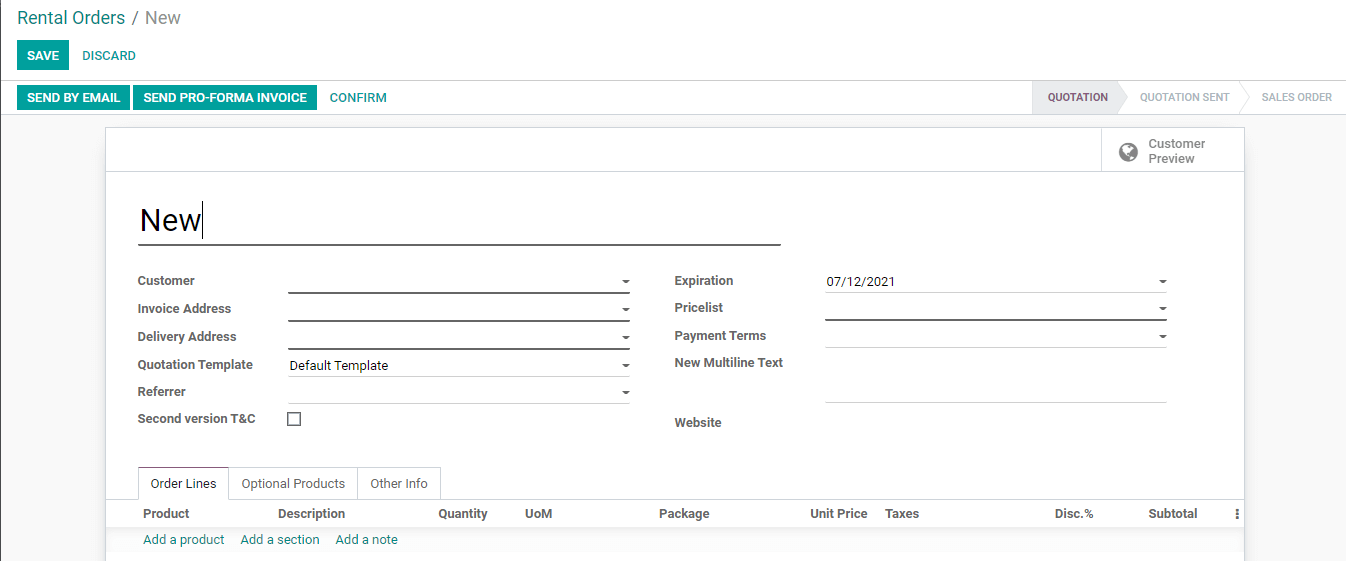1346x561 pixels.
Task: Click the Description column header
Action: (x=311, y=514)
